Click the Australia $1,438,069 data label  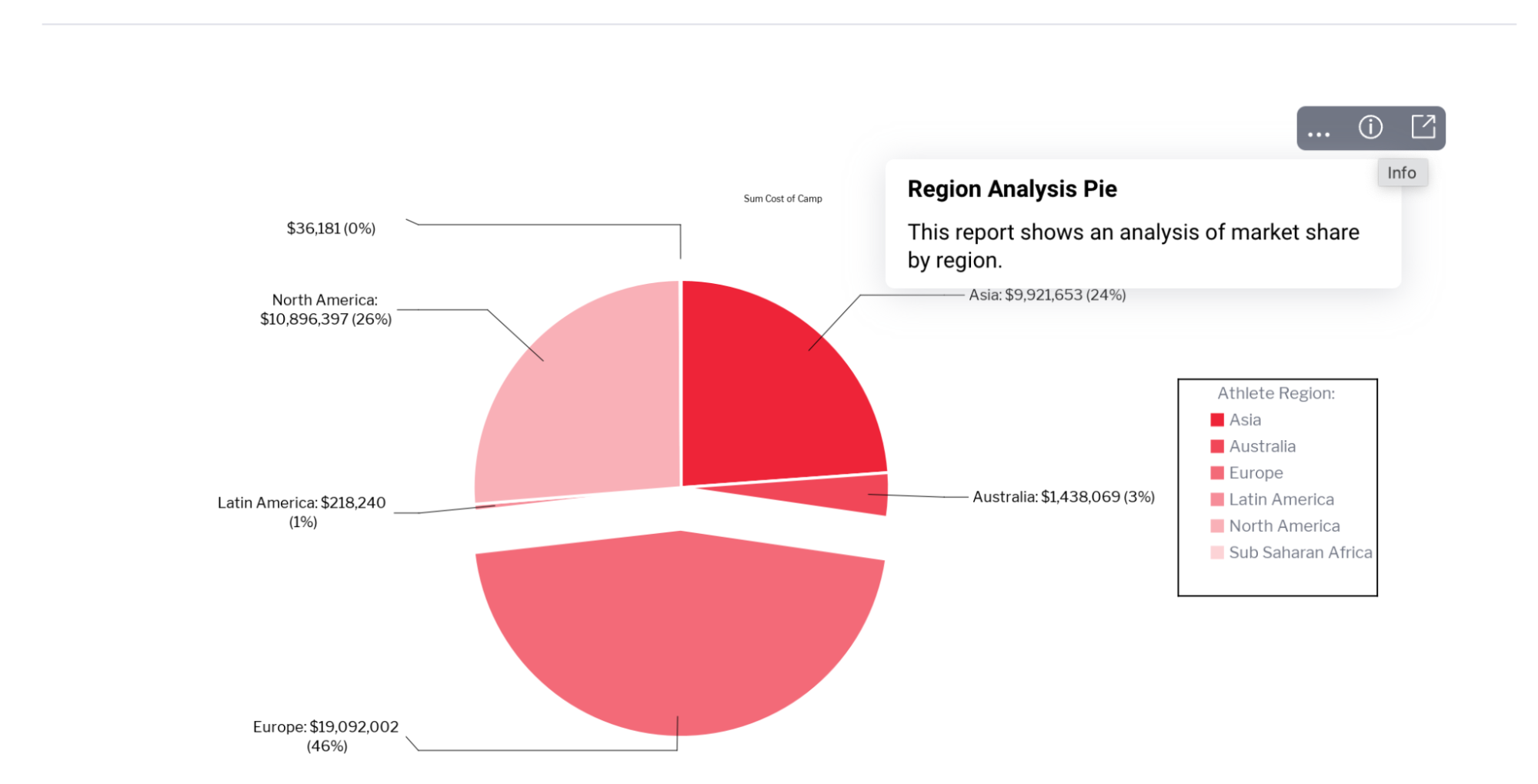[x=1063, y=497]
